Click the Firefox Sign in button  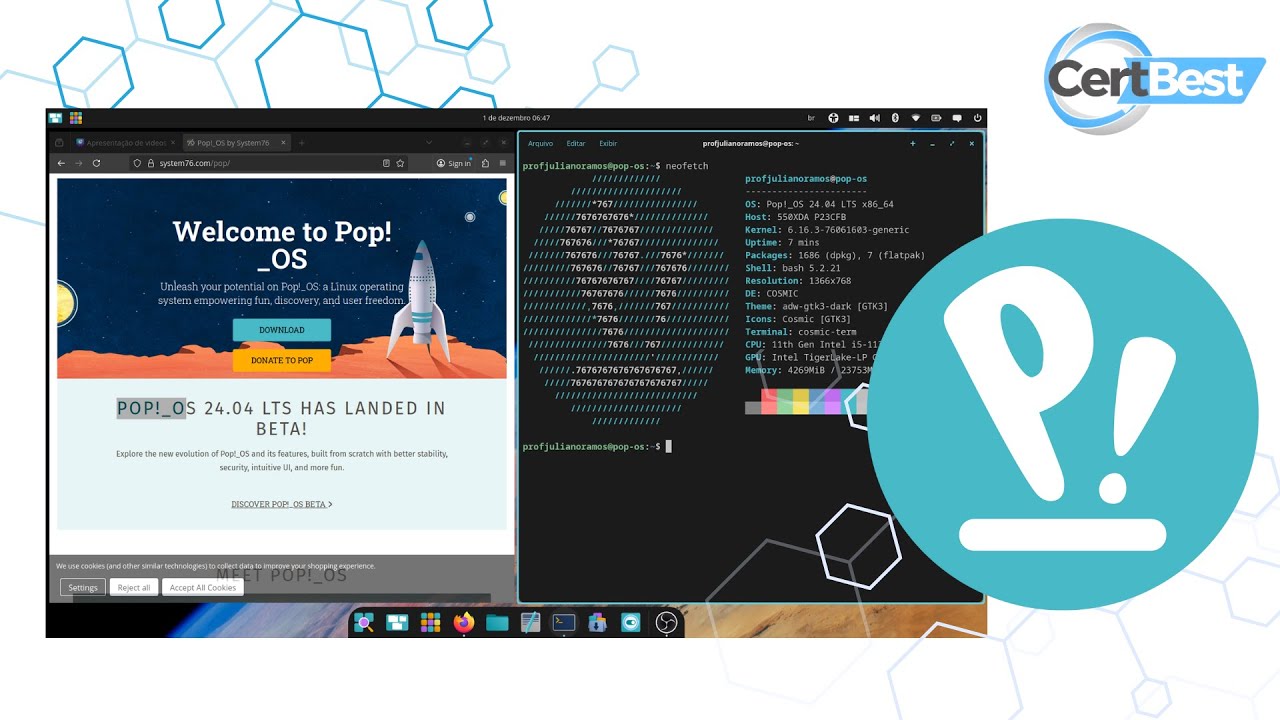454,163
